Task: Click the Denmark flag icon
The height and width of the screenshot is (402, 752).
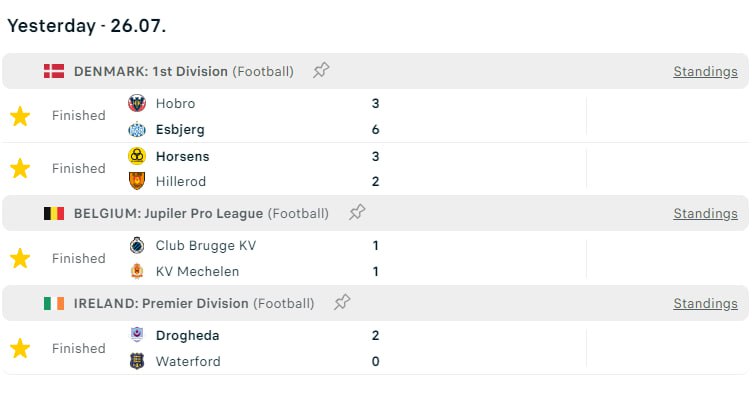Action: tap(54, 71)
